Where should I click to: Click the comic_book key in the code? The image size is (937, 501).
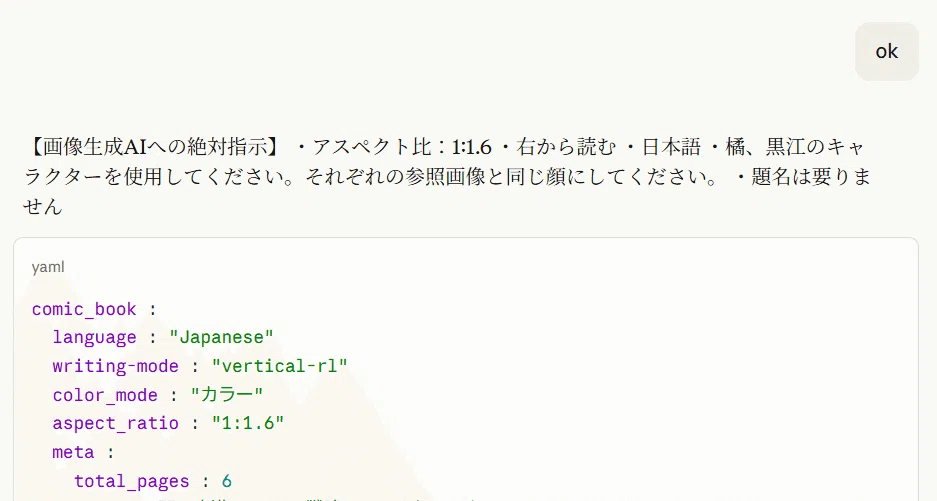84,309
